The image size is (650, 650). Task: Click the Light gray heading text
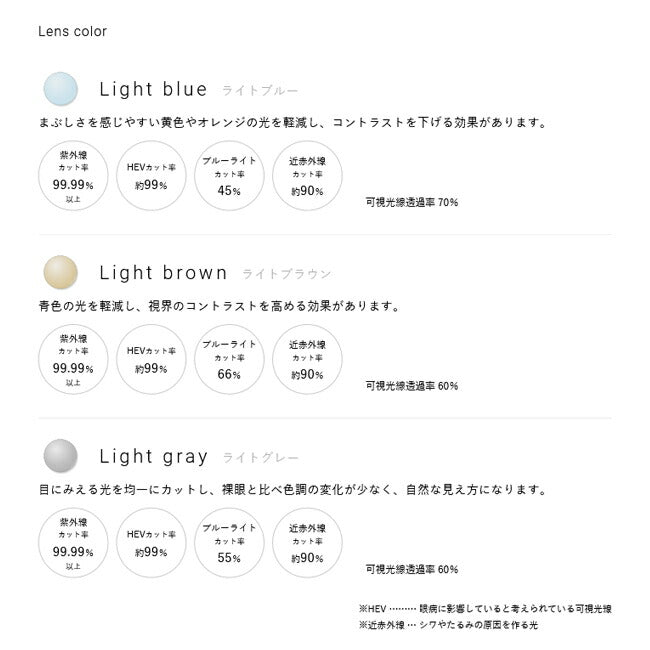point(154,456)
